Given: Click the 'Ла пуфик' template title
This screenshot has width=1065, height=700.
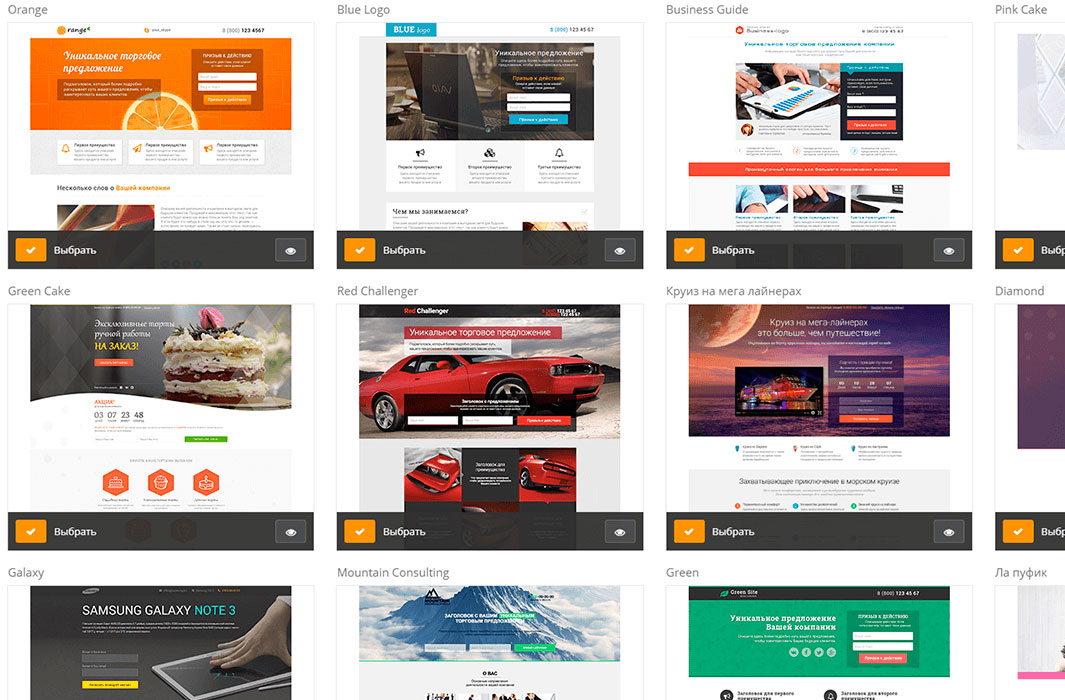Looking at the screenshot, I should tap(1021, 573).
